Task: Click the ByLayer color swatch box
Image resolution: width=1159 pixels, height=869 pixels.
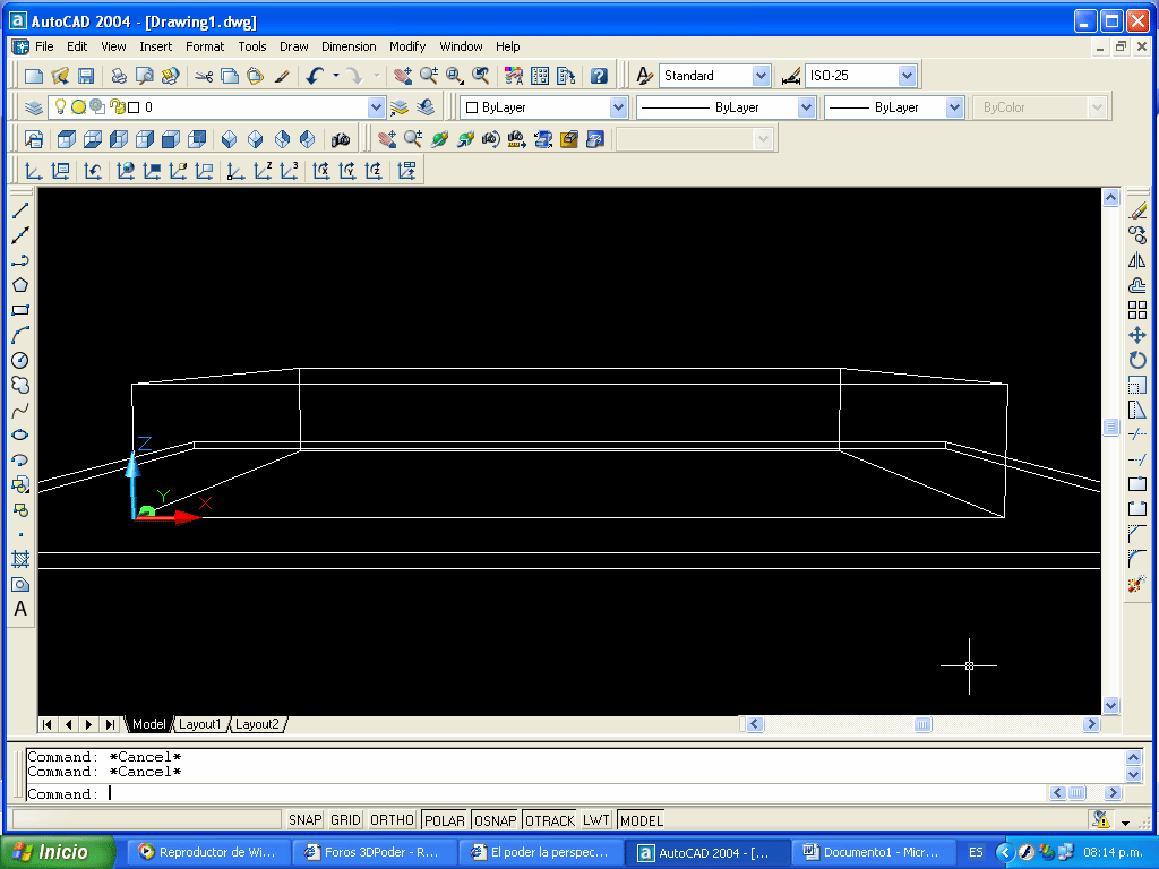Action: tap(472, 108)
